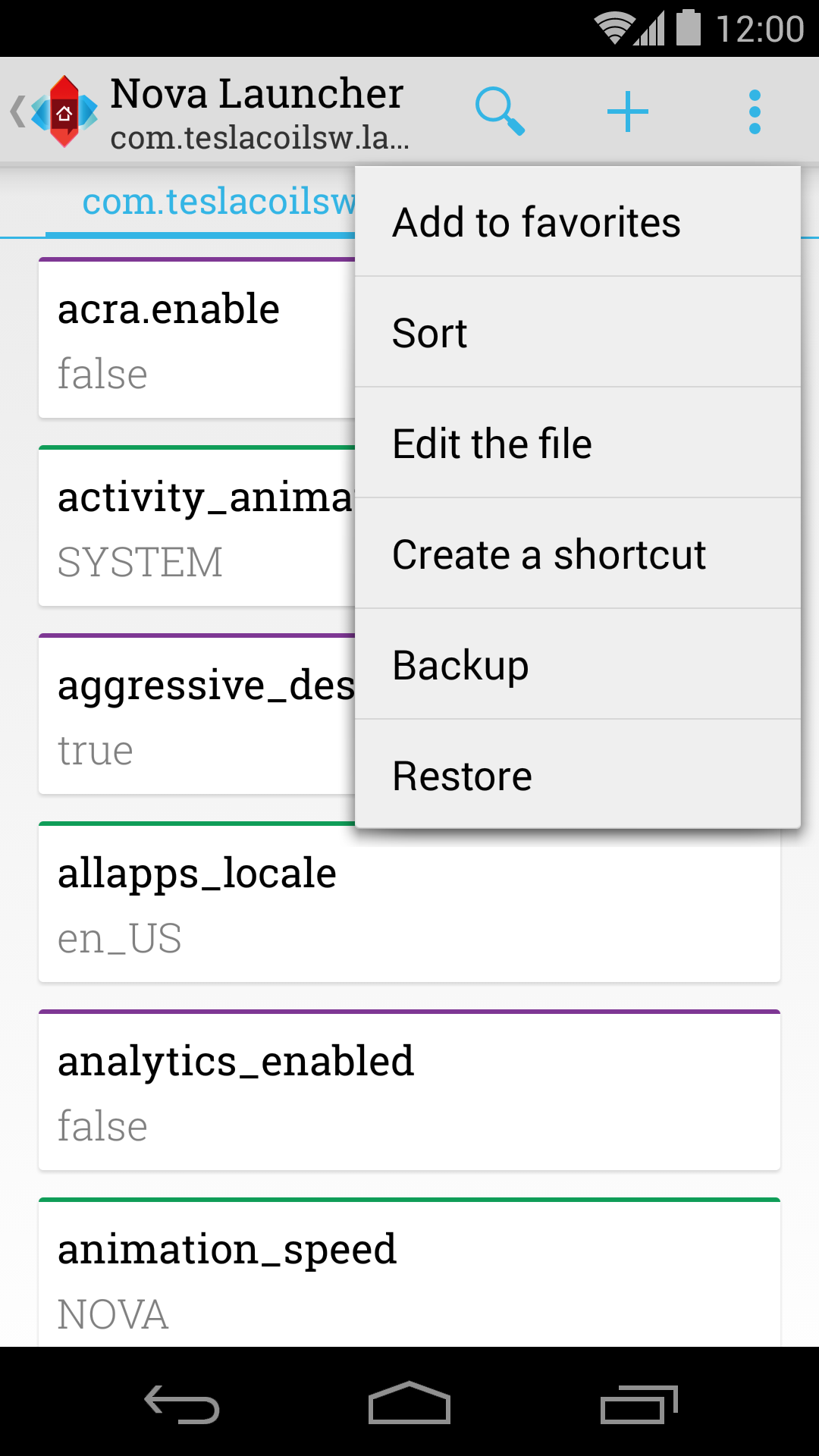This screenshot has width=819, height=1456.
Task: Tap the plus icon to add preference
Action: point(628,111)
